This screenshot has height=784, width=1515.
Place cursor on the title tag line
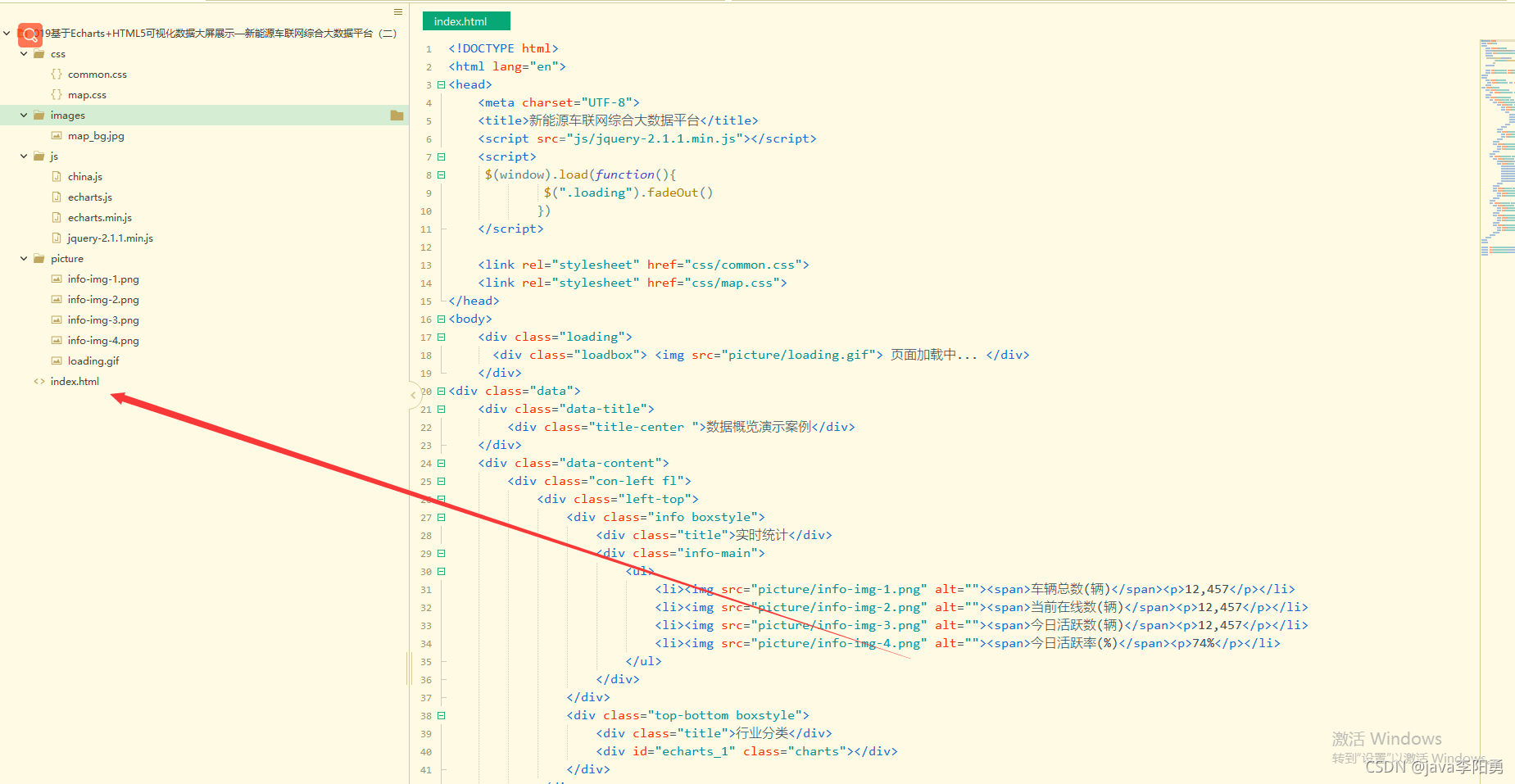pyautogui.click(x=618, y=120)
